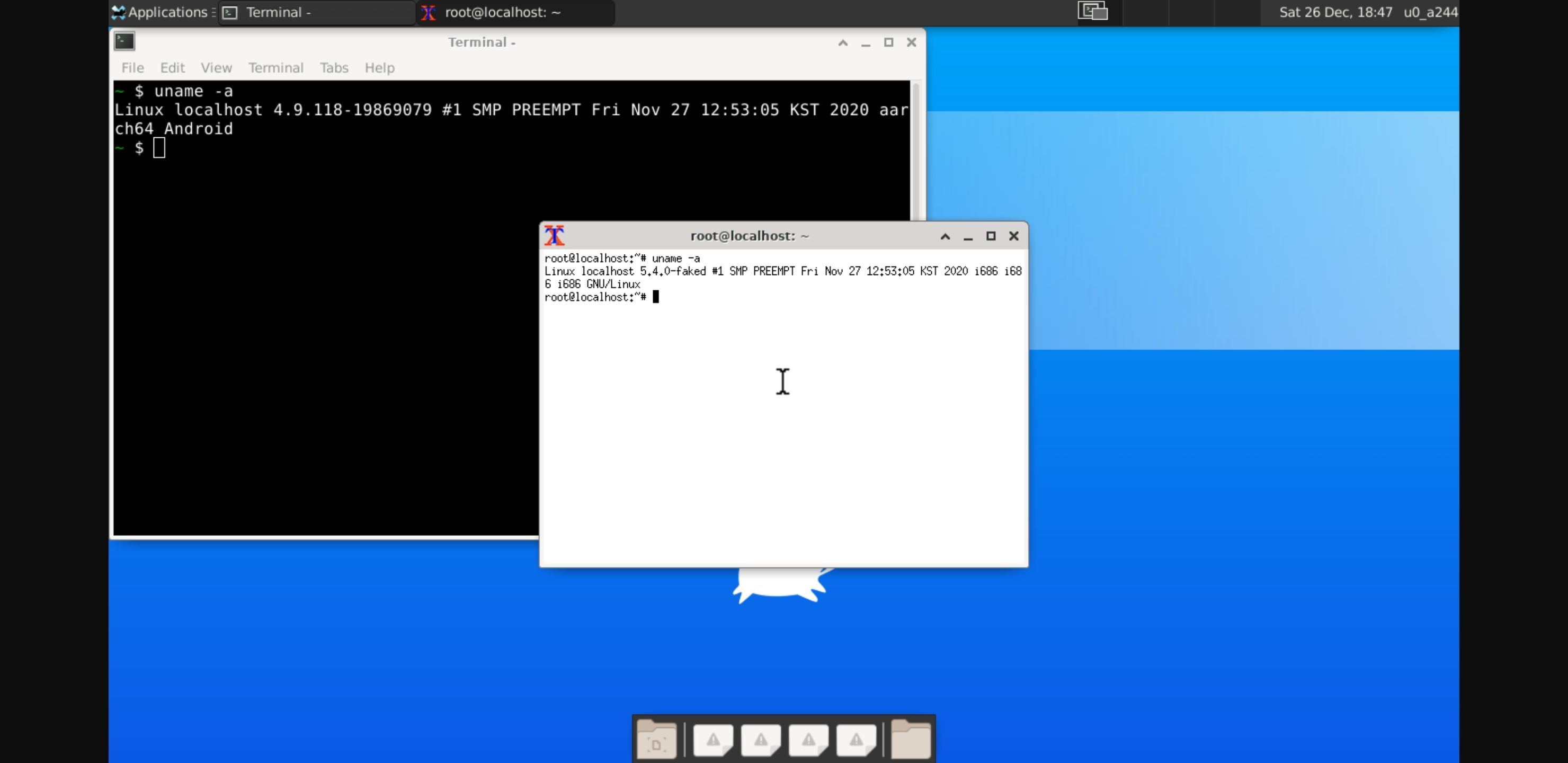Toggle maximize on the root@localhost window
This screenshot has height=763, width=1568.
(x=991, y=236)
